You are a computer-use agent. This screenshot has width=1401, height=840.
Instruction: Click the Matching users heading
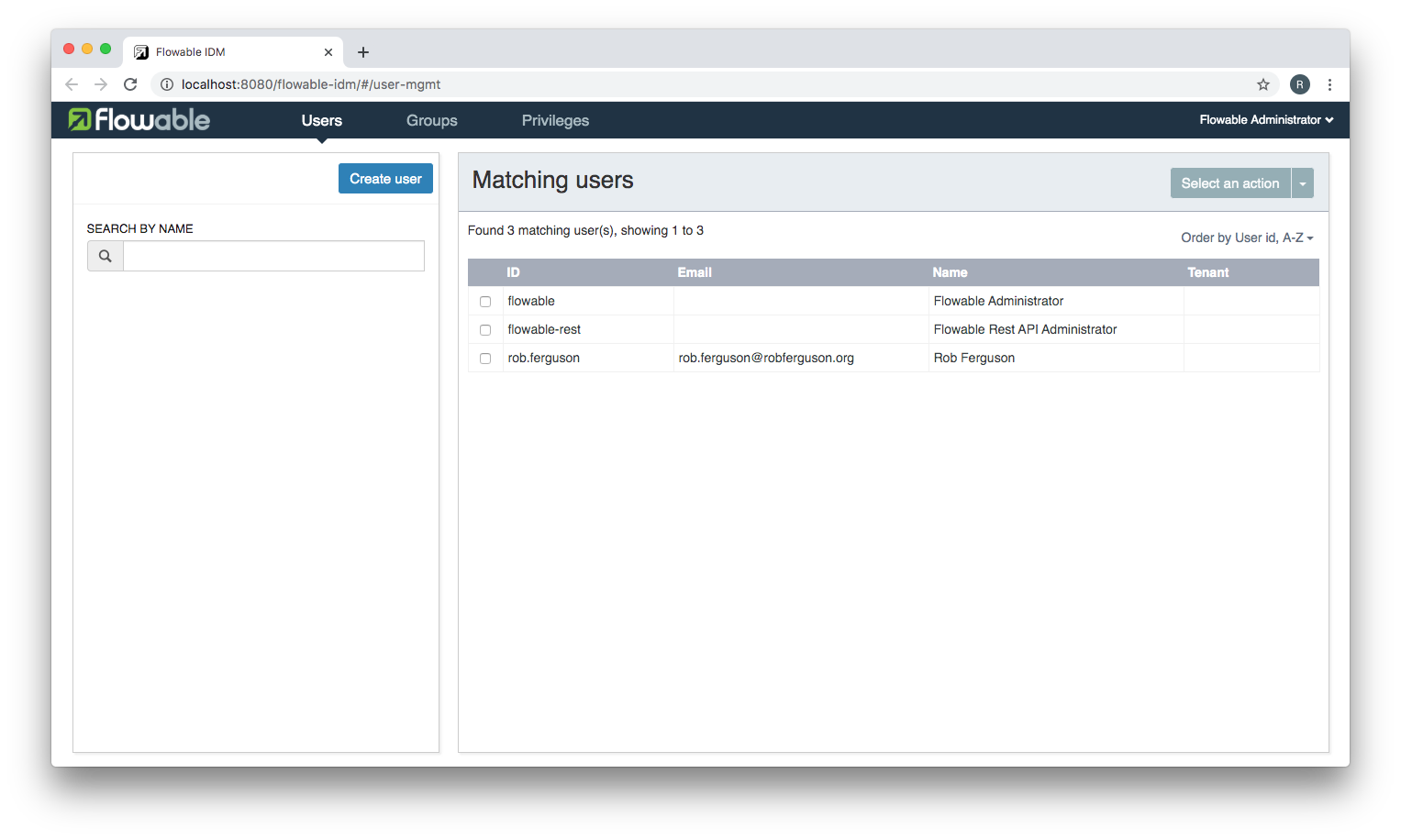tap(552, 180)
